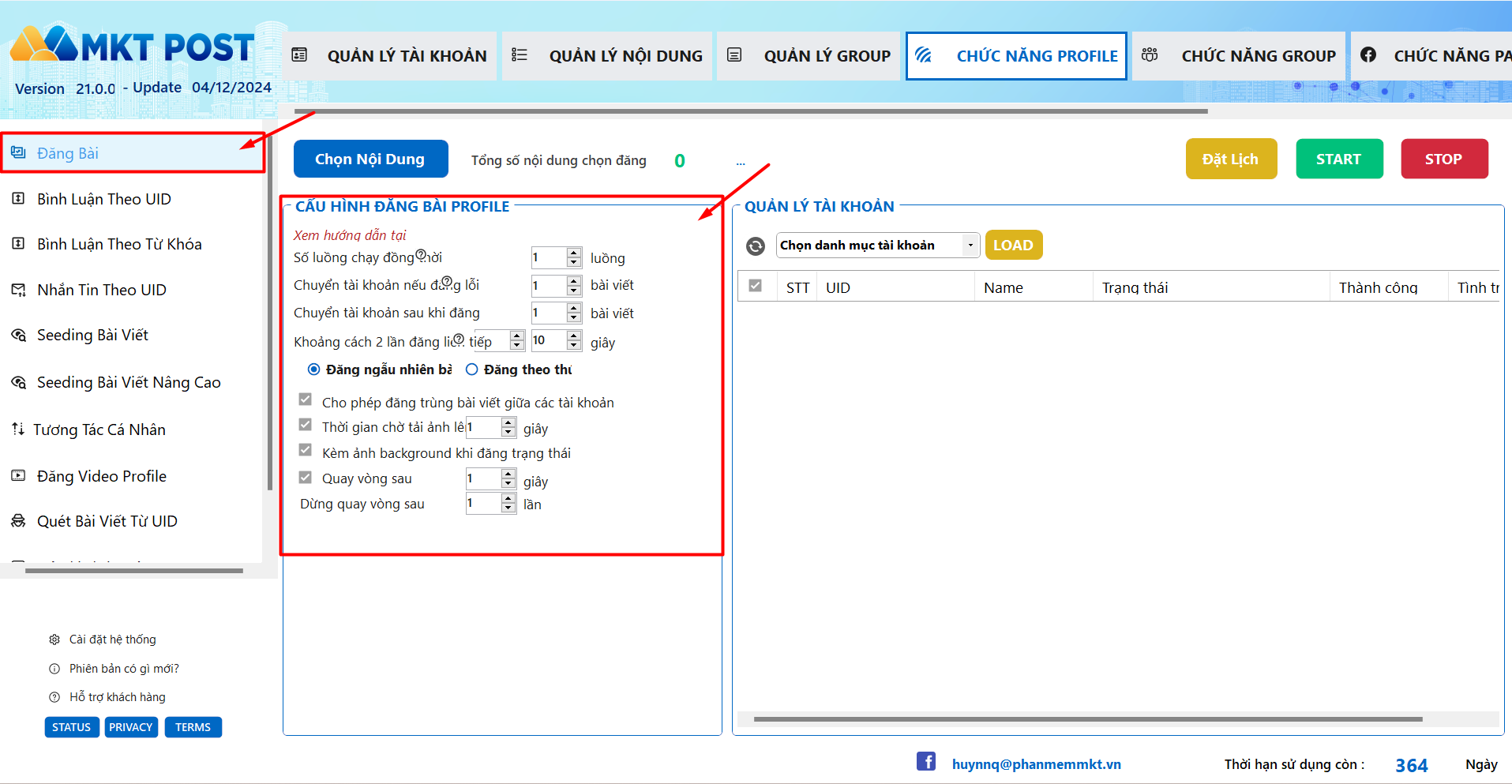This screenshot has height=784, width=1512.
Task: Increase Thời gian chờ tải ảnh seconds value
Action: coord(508,422)
